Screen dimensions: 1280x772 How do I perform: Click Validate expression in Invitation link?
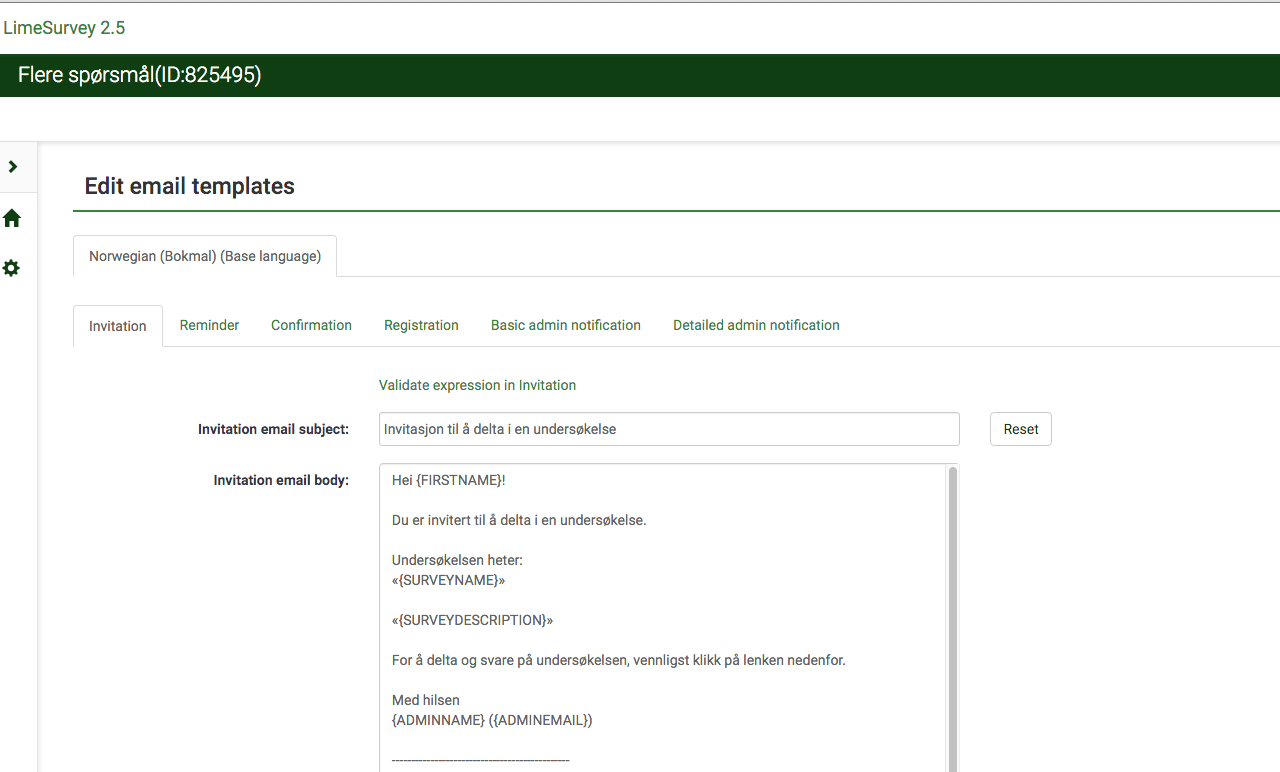click(x=477, y=385)
